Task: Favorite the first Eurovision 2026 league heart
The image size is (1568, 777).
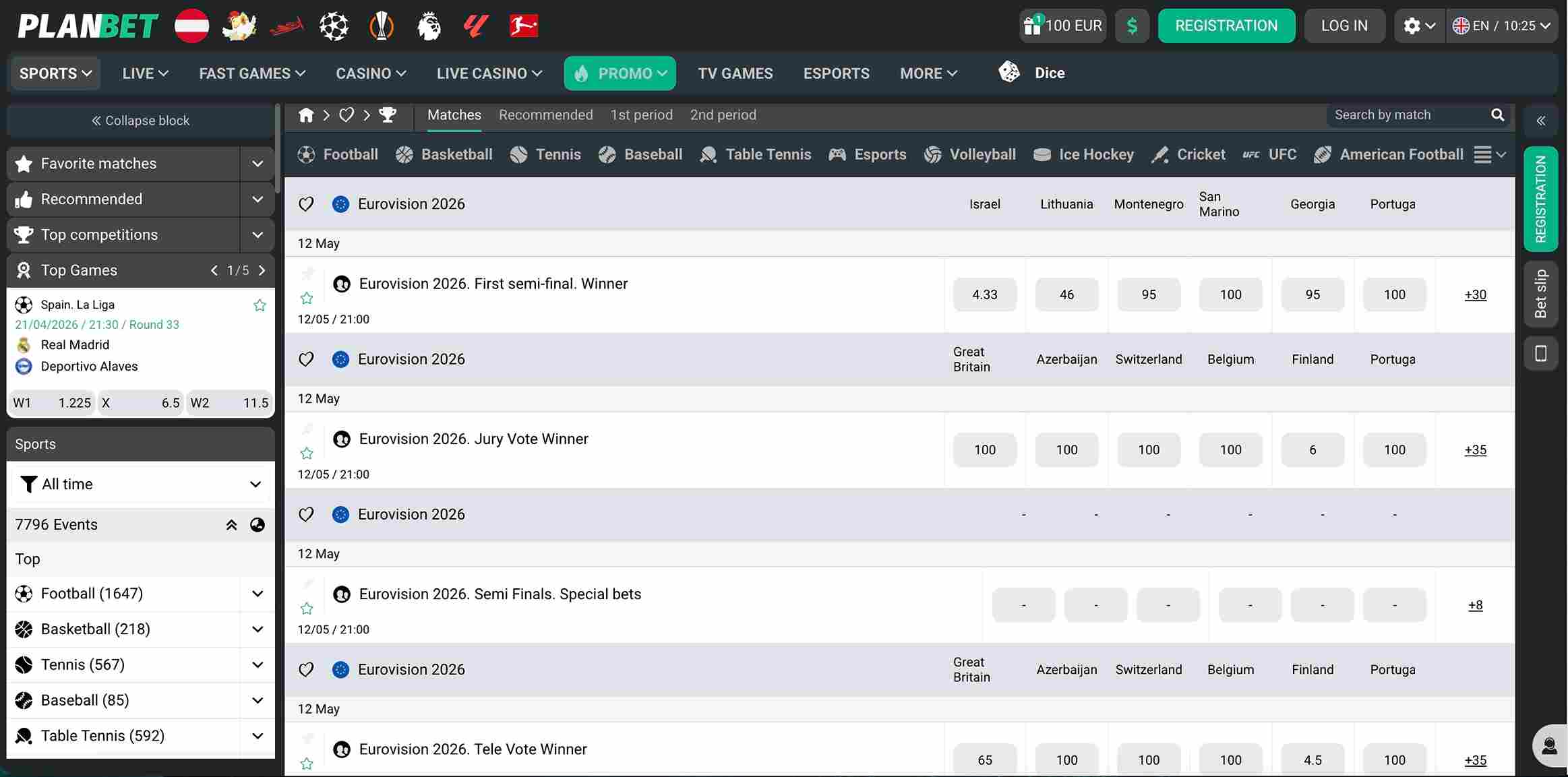Action: tap(306, 204)
